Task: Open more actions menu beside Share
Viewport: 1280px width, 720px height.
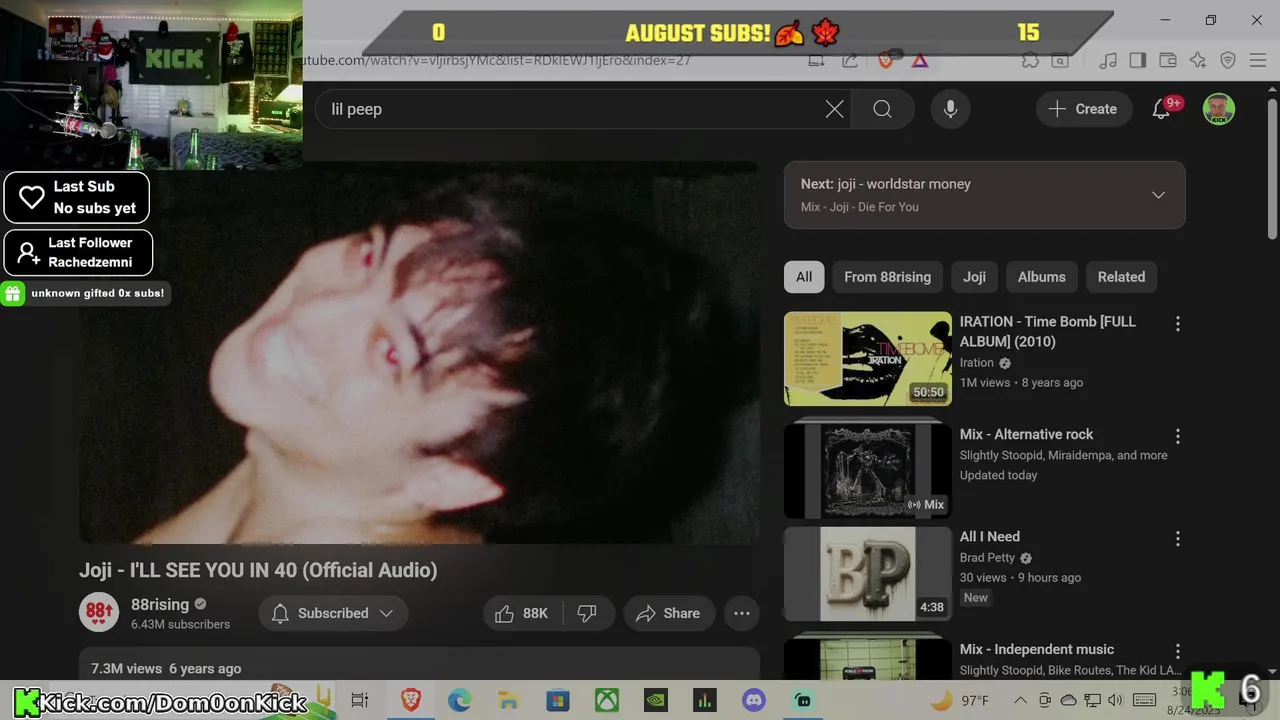Action: click(x=742, y=613)
